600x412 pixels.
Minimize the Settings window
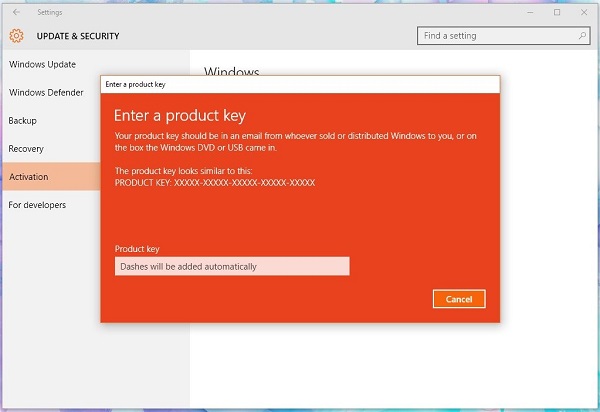(x=530, y=12)
